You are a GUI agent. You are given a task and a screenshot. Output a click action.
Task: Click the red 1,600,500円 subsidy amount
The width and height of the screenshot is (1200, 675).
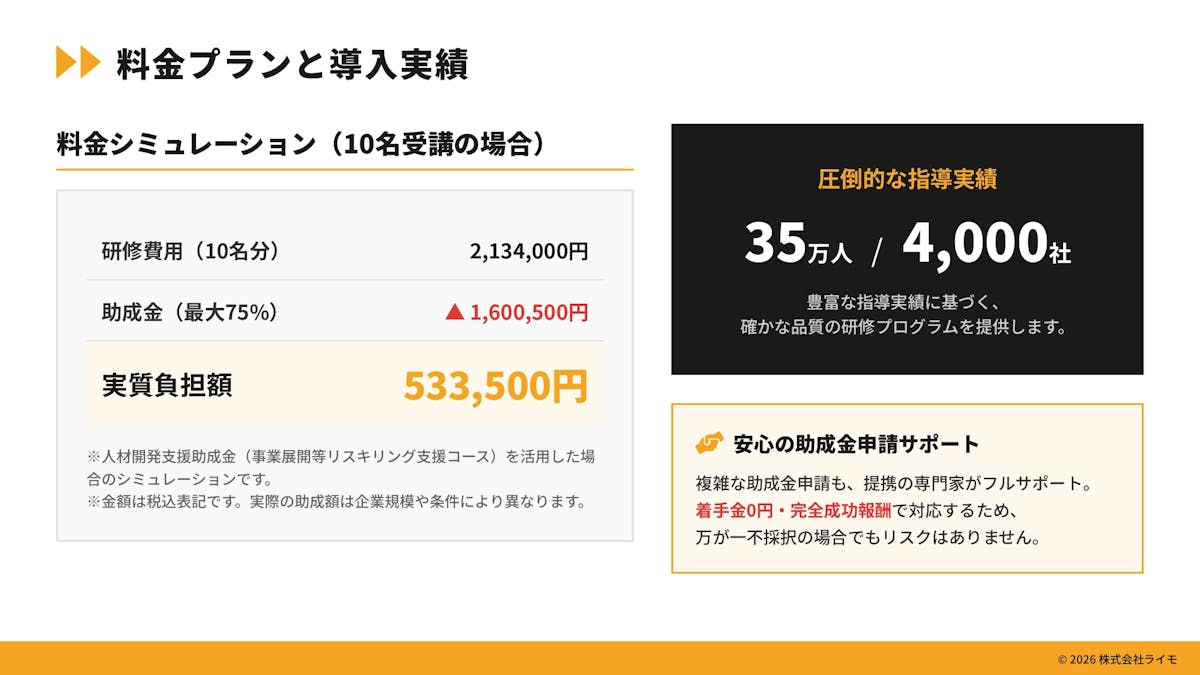click(x=529, y=313)
